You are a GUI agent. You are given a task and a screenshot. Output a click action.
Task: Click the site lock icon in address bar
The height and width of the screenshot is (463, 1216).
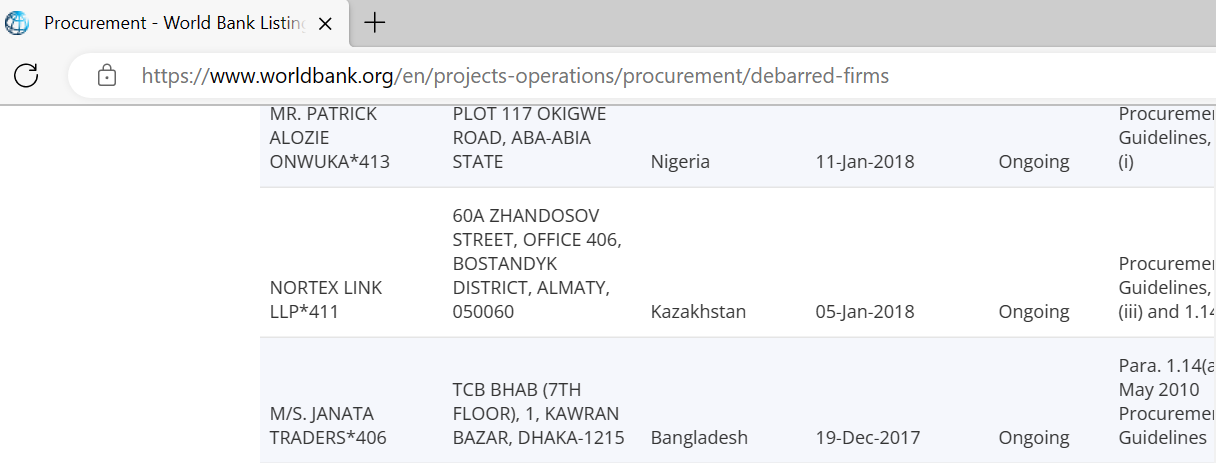[x=107, y=75]
